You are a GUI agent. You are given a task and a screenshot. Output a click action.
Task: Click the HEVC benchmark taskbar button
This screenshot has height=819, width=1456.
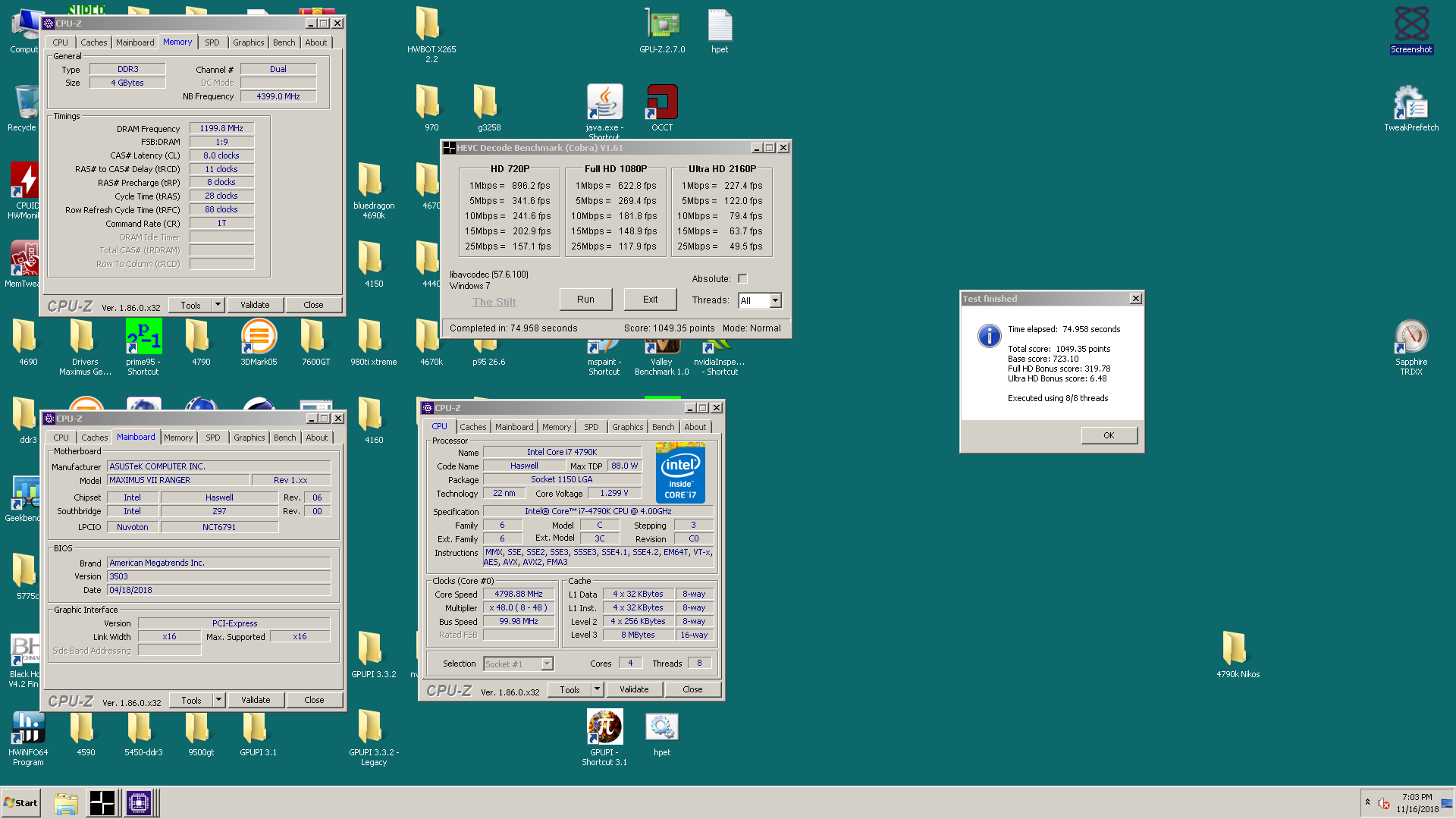click(x=102, y=802)
